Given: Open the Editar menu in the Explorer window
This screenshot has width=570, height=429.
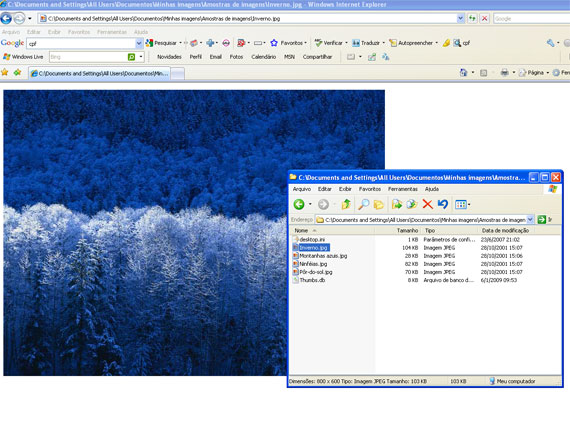Looking at the screenshot, I should pyautogui.click(x=325, y=189).
